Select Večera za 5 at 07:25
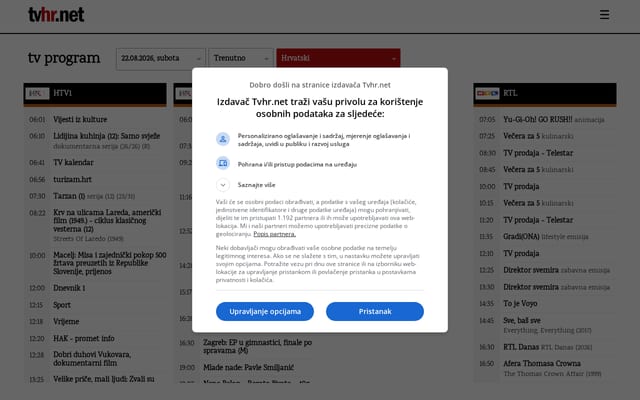Screen dimensions: 640x400 click(538, 136)
